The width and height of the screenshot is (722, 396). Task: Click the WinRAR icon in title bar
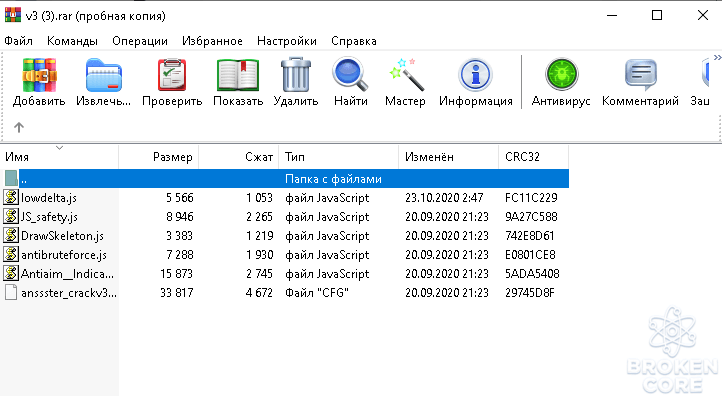12,15
